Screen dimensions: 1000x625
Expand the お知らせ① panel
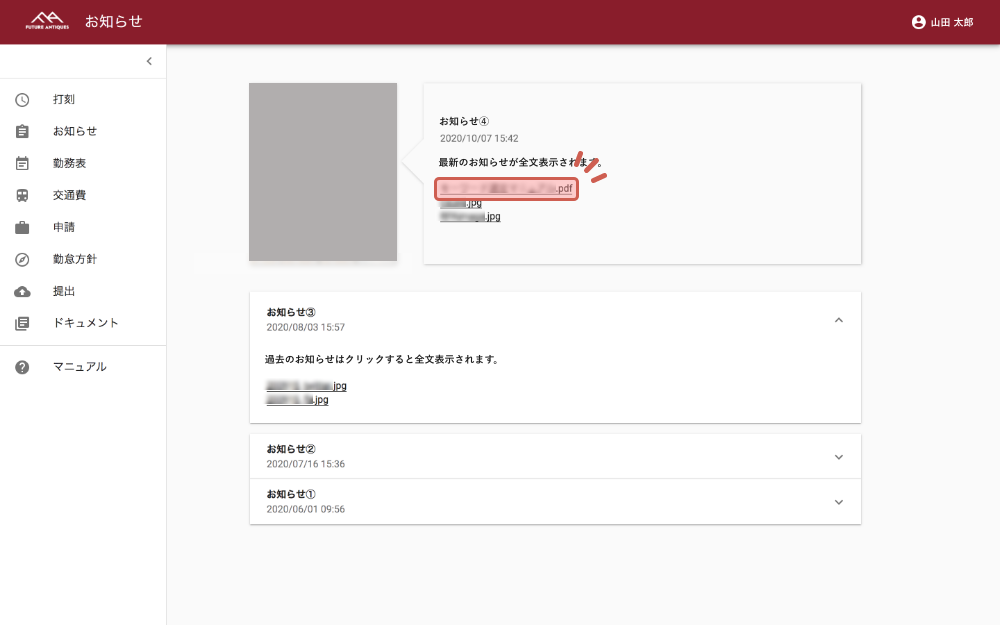pyautogui.click(x=838, y=502)
